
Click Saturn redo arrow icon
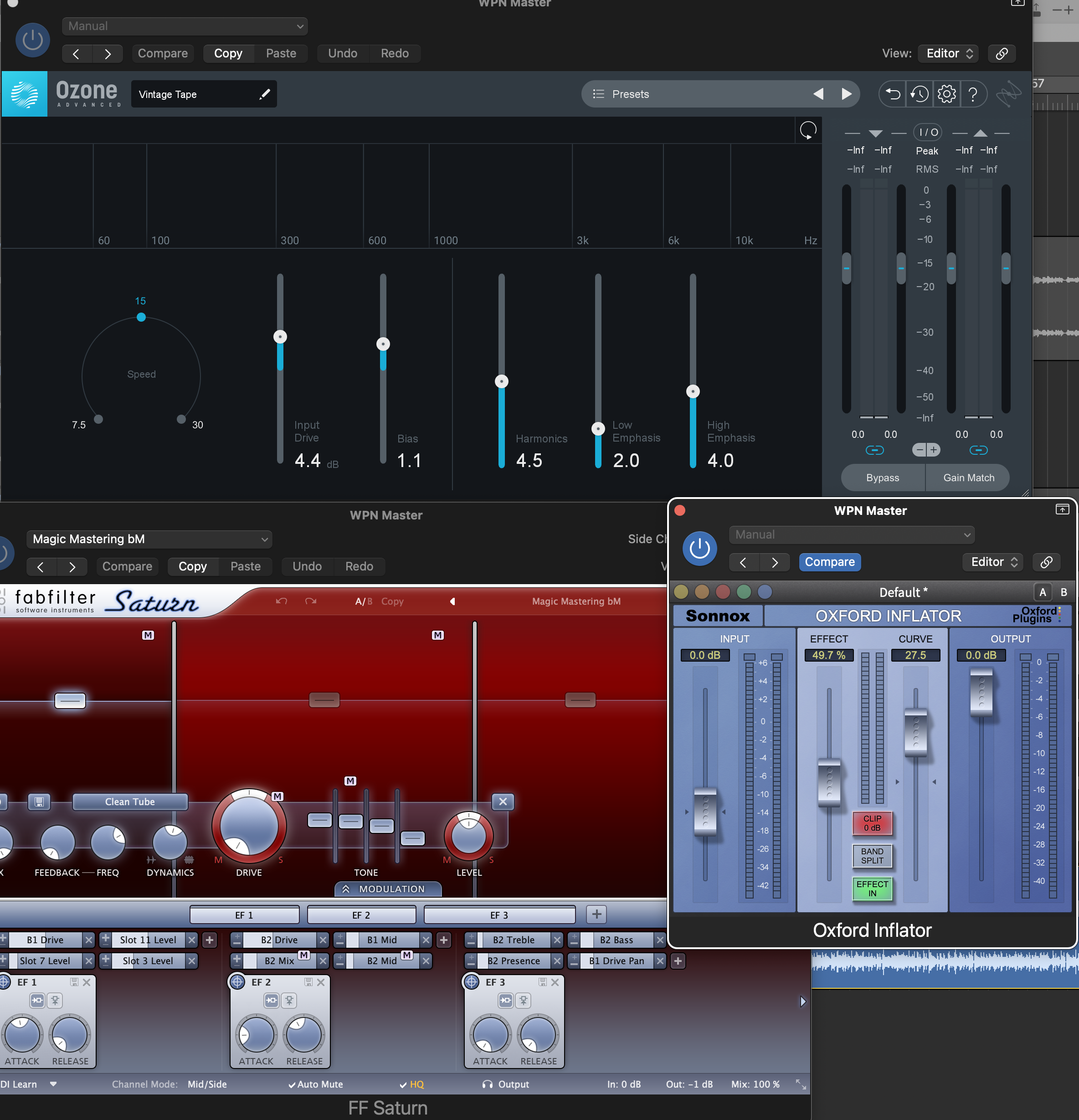(x=310, y=601)
